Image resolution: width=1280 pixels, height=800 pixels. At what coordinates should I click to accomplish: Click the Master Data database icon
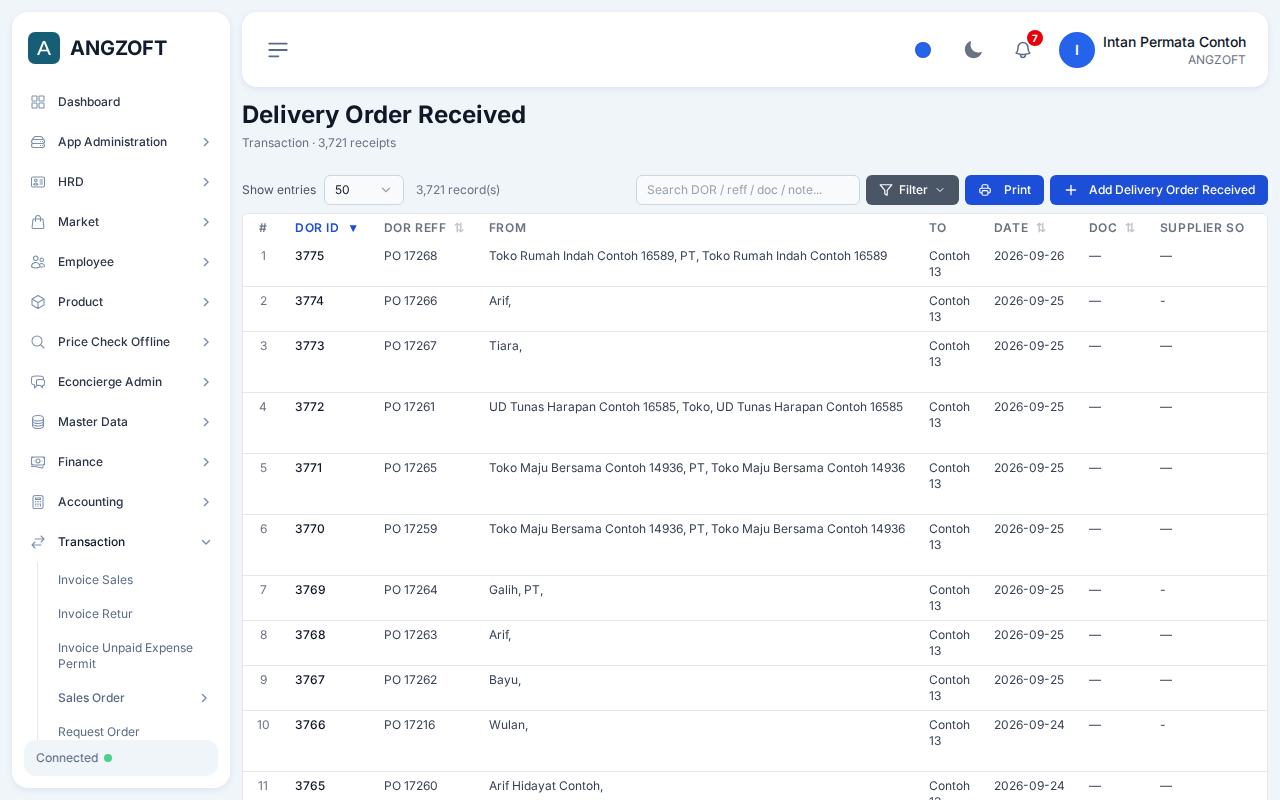coord(38,422)
